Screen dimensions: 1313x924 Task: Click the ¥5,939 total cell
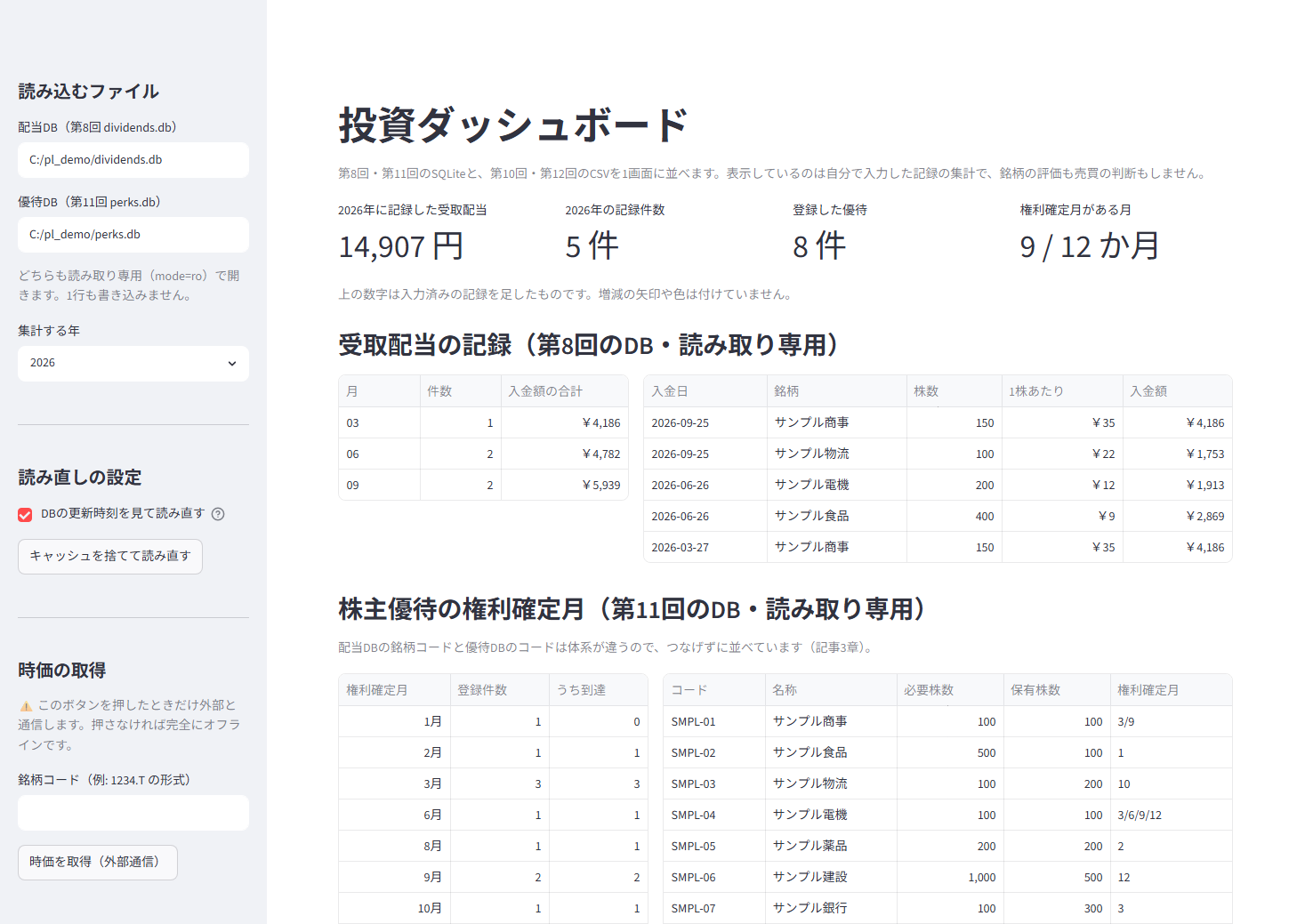coord(565,486)
